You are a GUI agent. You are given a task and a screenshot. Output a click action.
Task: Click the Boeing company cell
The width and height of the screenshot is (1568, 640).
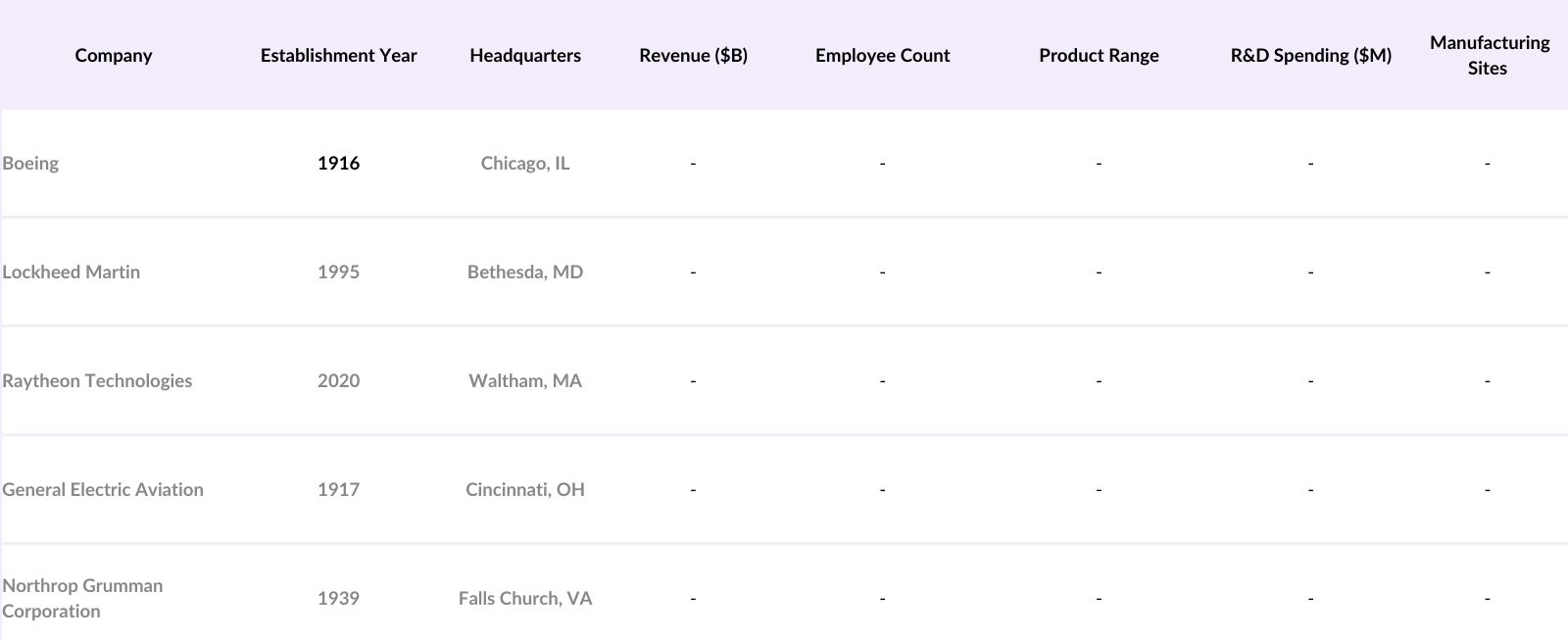point(30,164)
